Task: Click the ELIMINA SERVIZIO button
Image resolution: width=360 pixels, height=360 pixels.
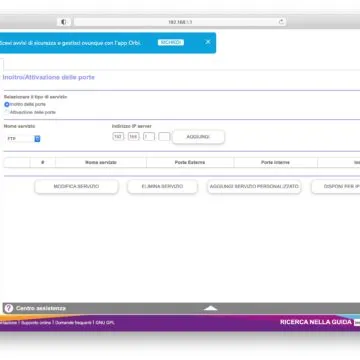Action: tap(162, 187)
